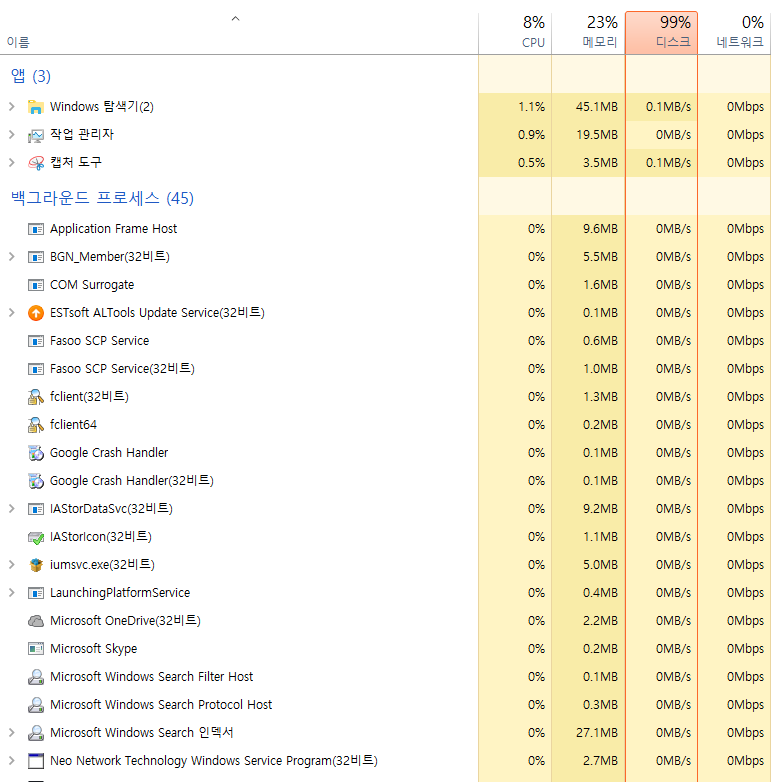Select the Application Frame Host row
This screenshot has width=771, height=782.
click(x=386, y=229)
